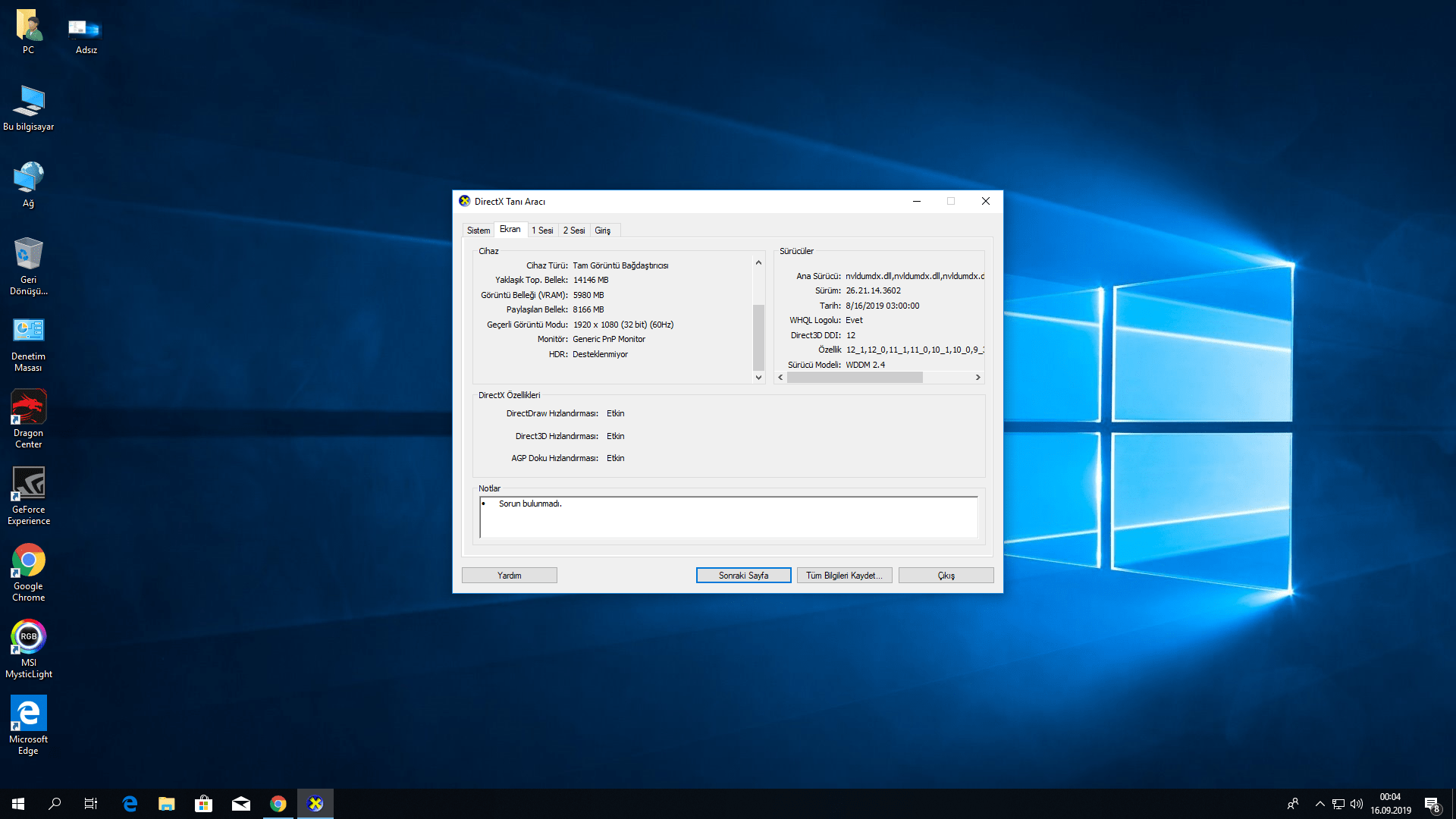Open the Geri Dönüşüm recycle bin

click(x=28, y=256)
